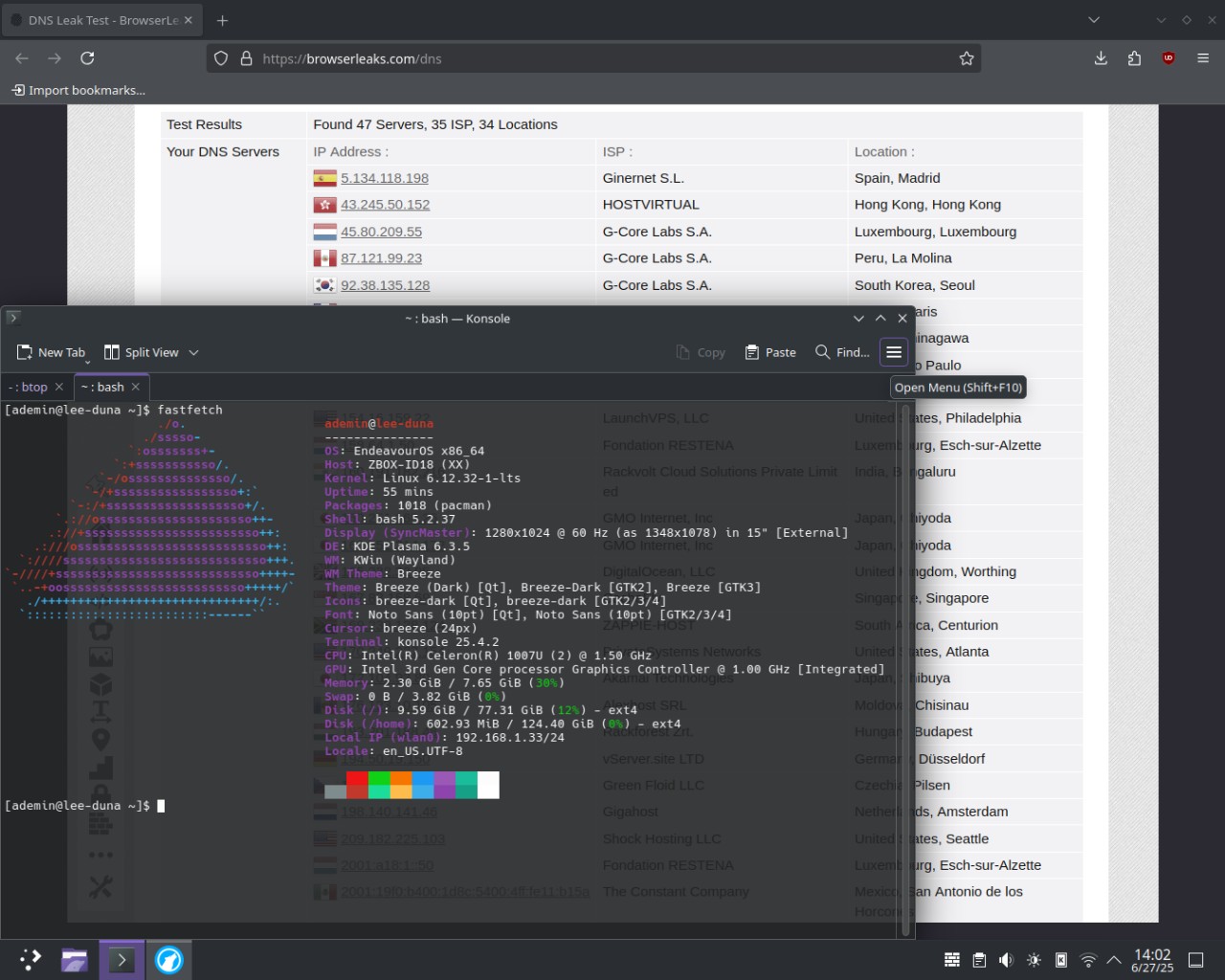Click the show desktop button

pyautogui.click(x=1196, y=960)
